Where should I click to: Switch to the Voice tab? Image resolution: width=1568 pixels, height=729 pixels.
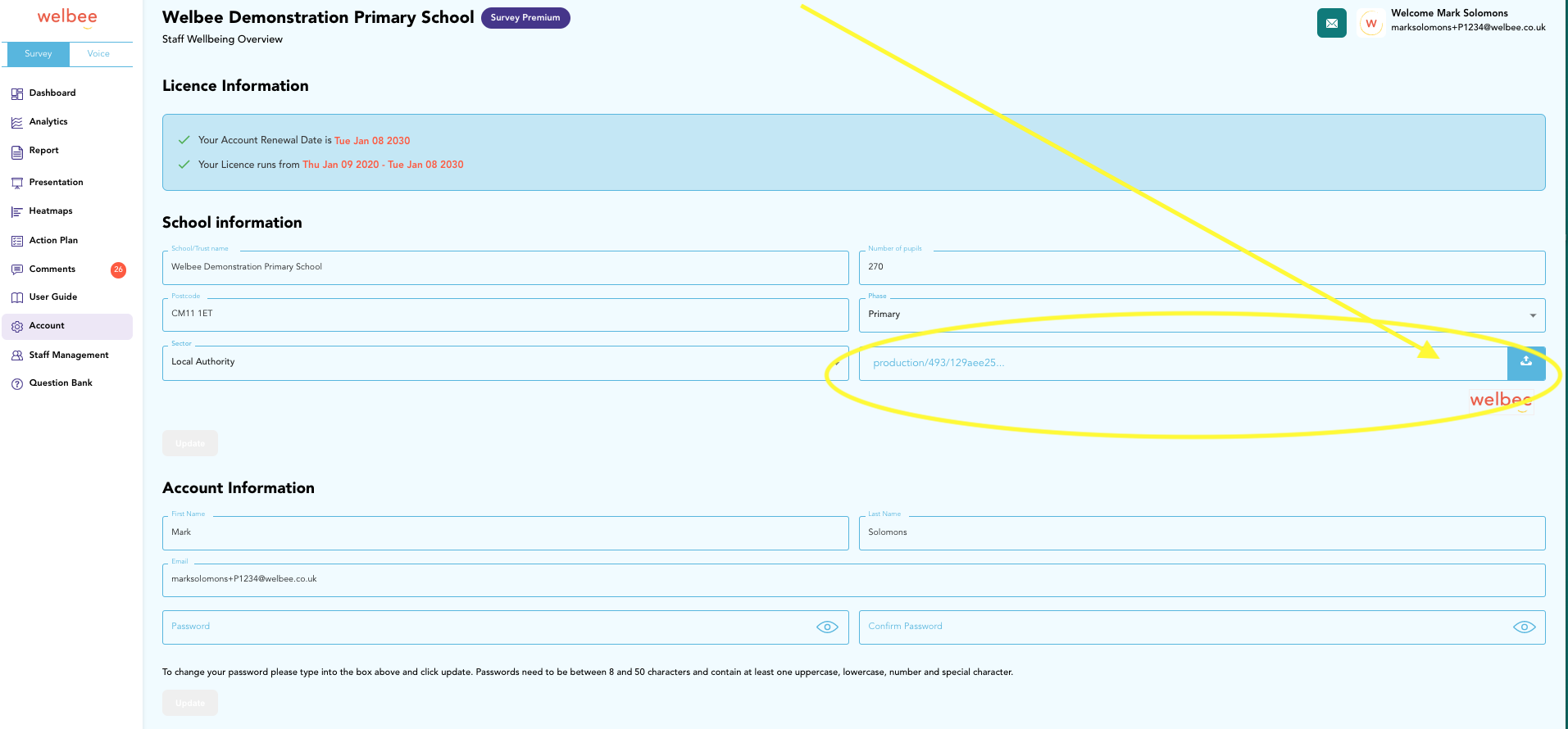tap(98, 54)
